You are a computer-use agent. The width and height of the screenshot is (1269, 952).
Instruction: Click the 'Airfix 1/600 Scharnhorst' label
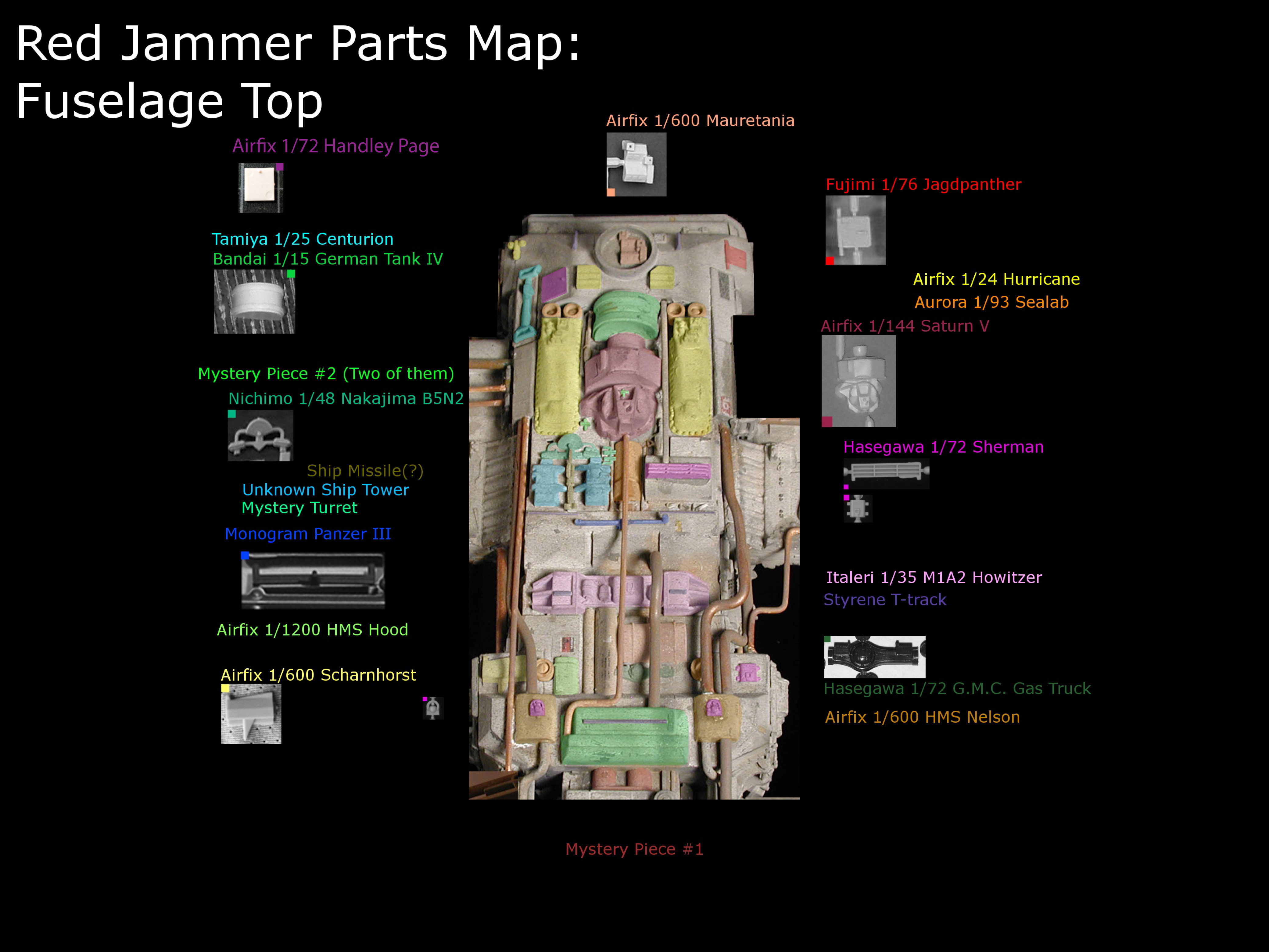click(x=318, y=675)
